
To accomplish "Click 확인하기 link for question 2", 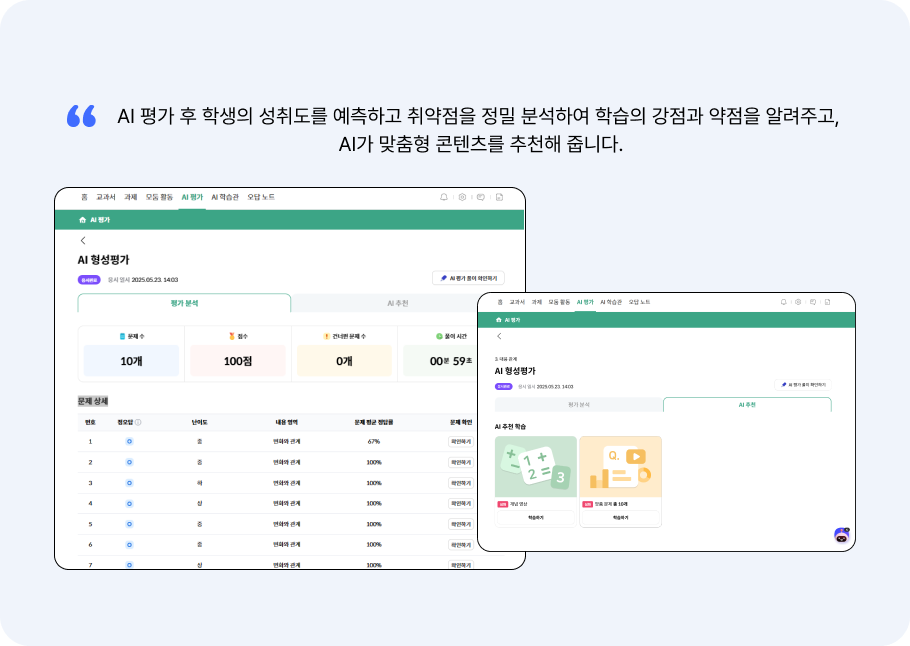I will [x=462, y=462].
